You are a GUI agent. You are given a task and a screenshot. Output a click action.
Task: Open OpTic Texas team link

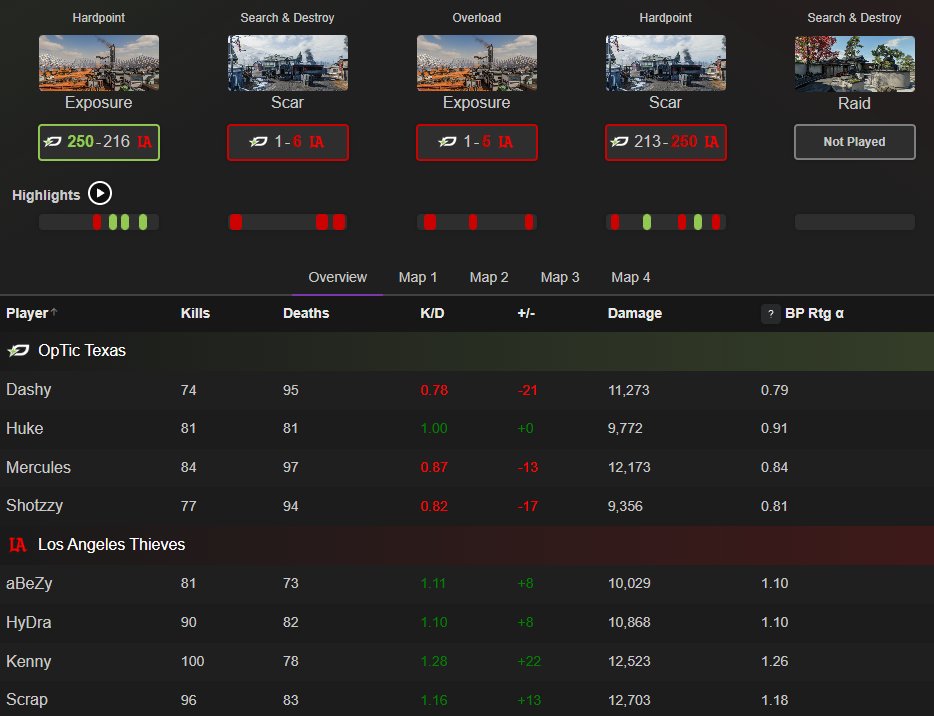coord(82,350)
